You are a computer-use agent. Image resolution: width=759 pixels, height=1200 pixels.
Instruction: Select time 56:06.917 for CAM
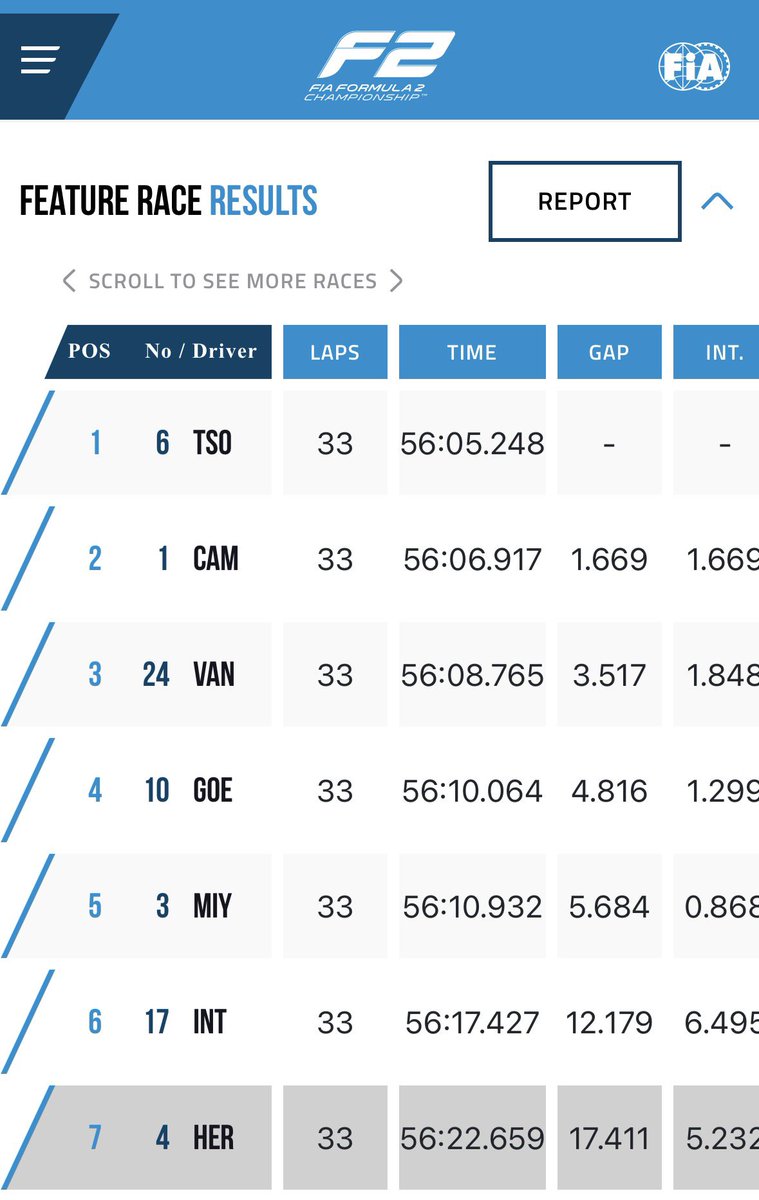[x=472, y=559]
